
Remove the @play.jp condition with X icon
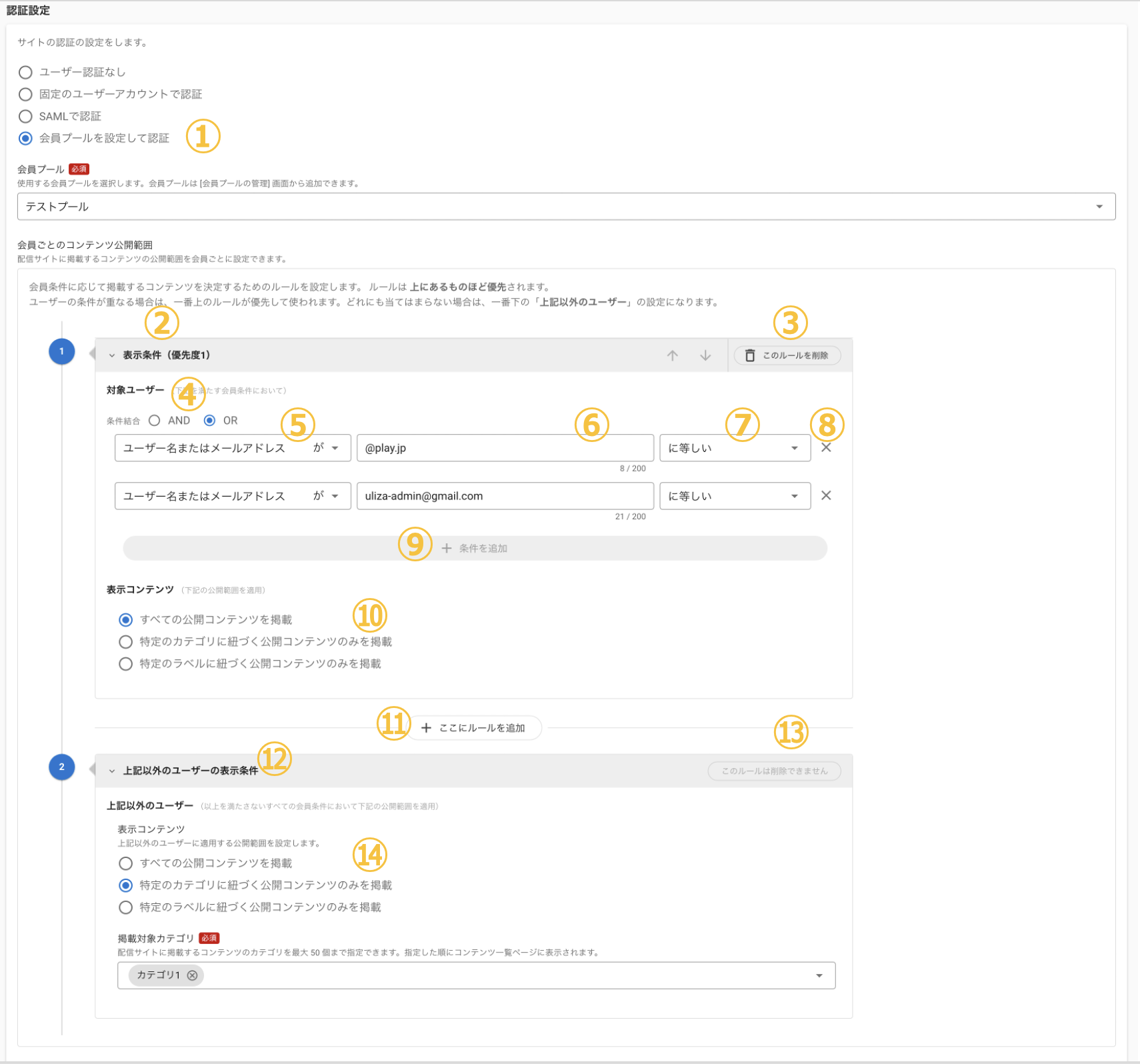[825, 448]
